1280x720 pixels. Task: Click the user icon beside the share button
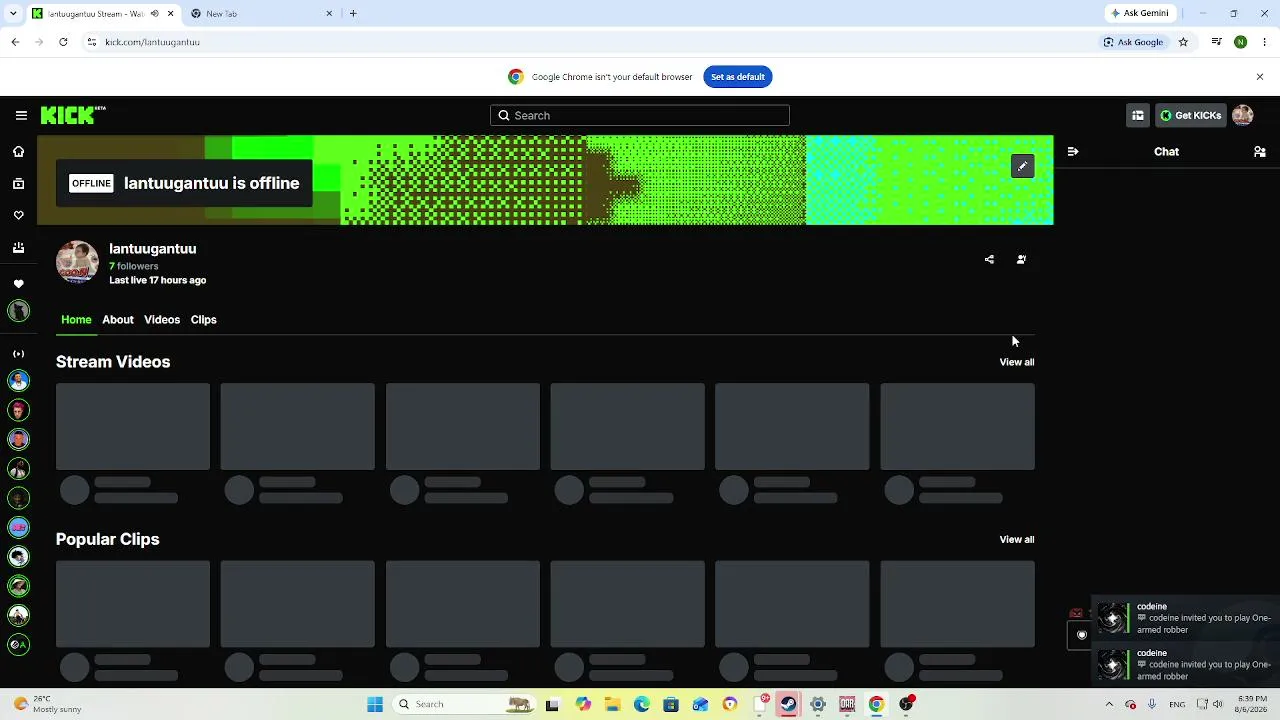(1021, 260)
